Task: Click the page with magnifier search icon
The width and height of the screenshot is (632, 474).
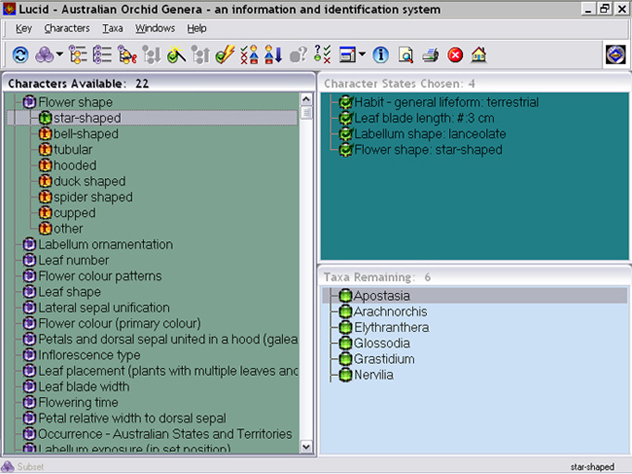Action: pyautogui.click(x=405, y=55)
